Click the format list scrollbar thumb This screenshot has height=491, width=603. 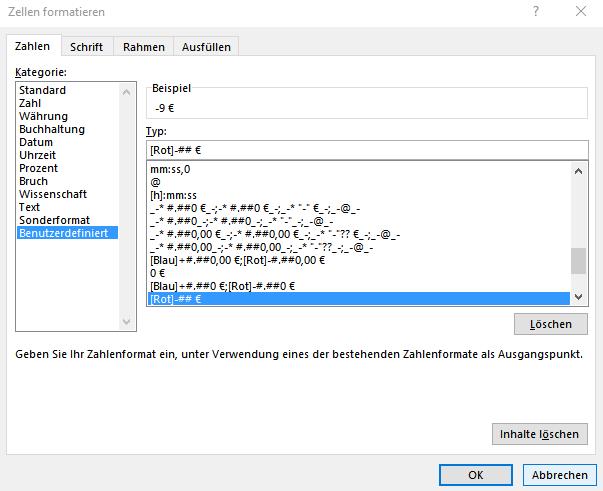click(578, 261)
